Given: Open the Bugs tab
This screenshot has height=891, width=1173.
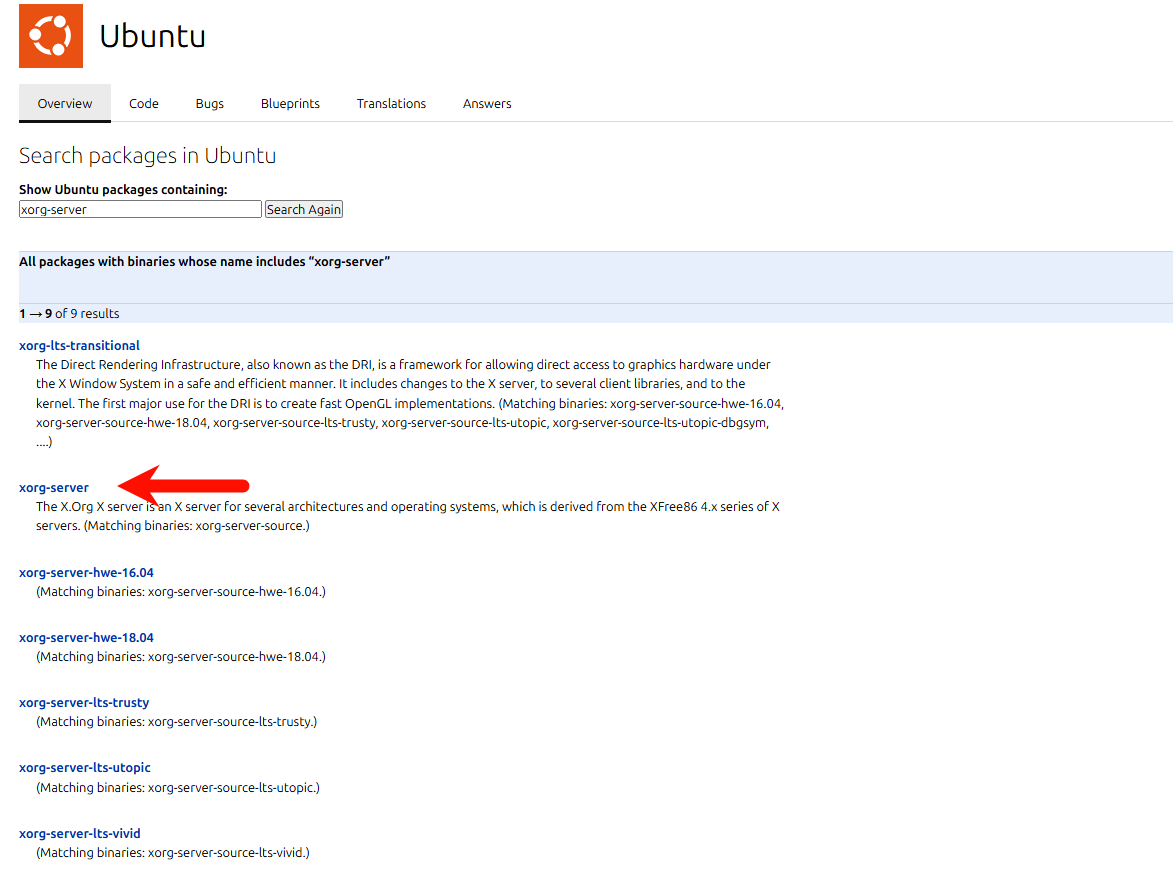Looking at the screenshot, I should [209, 103].
